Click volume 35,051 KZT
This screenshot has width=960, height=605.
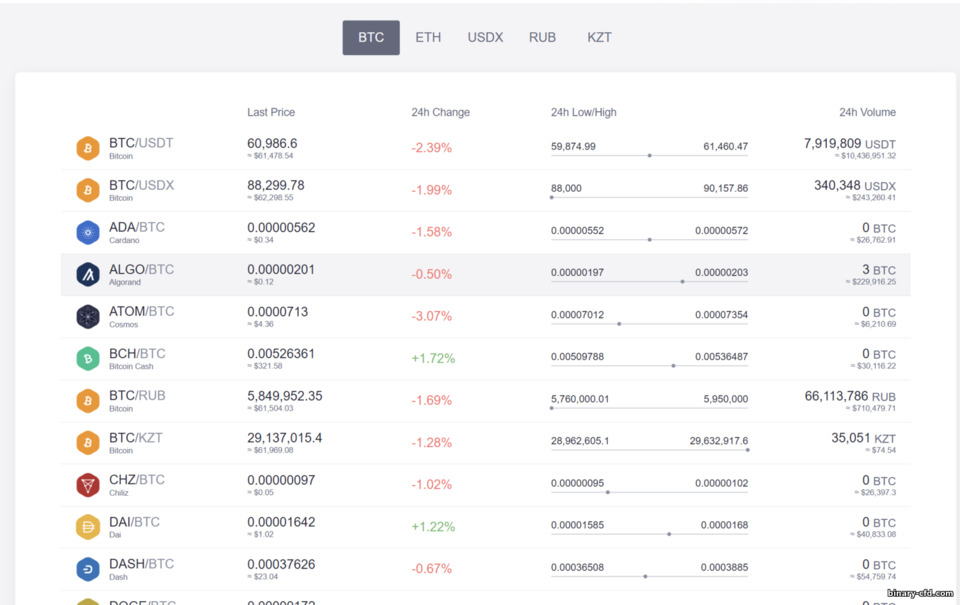coord(863,438)
